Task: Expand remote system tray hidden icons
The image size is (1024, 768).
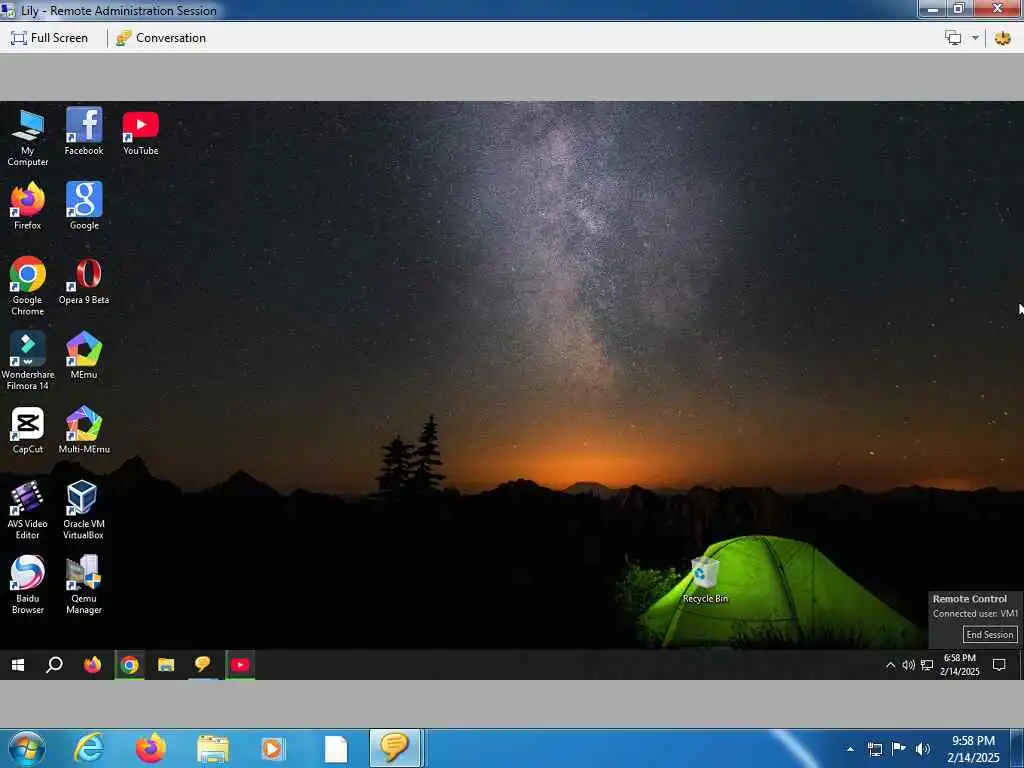Action: pyautogui.click(x=890, y=665)
